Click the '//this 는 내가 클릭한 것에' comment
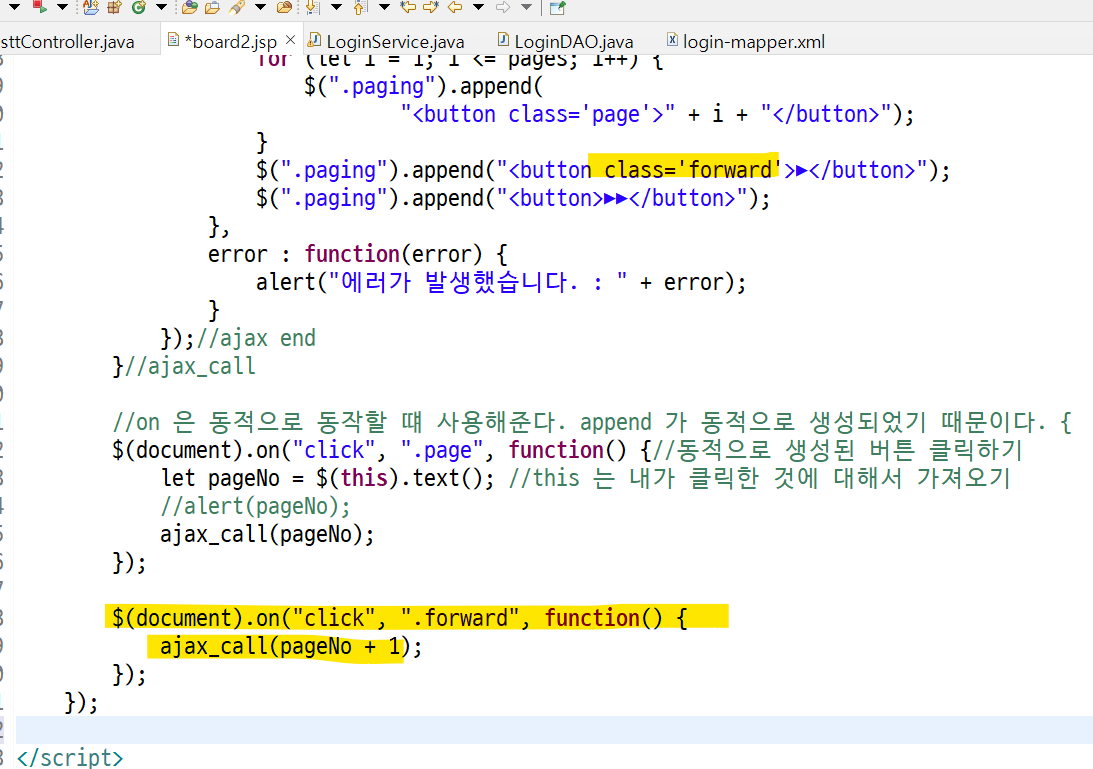The image size is (1093, 769). [760, 478]
